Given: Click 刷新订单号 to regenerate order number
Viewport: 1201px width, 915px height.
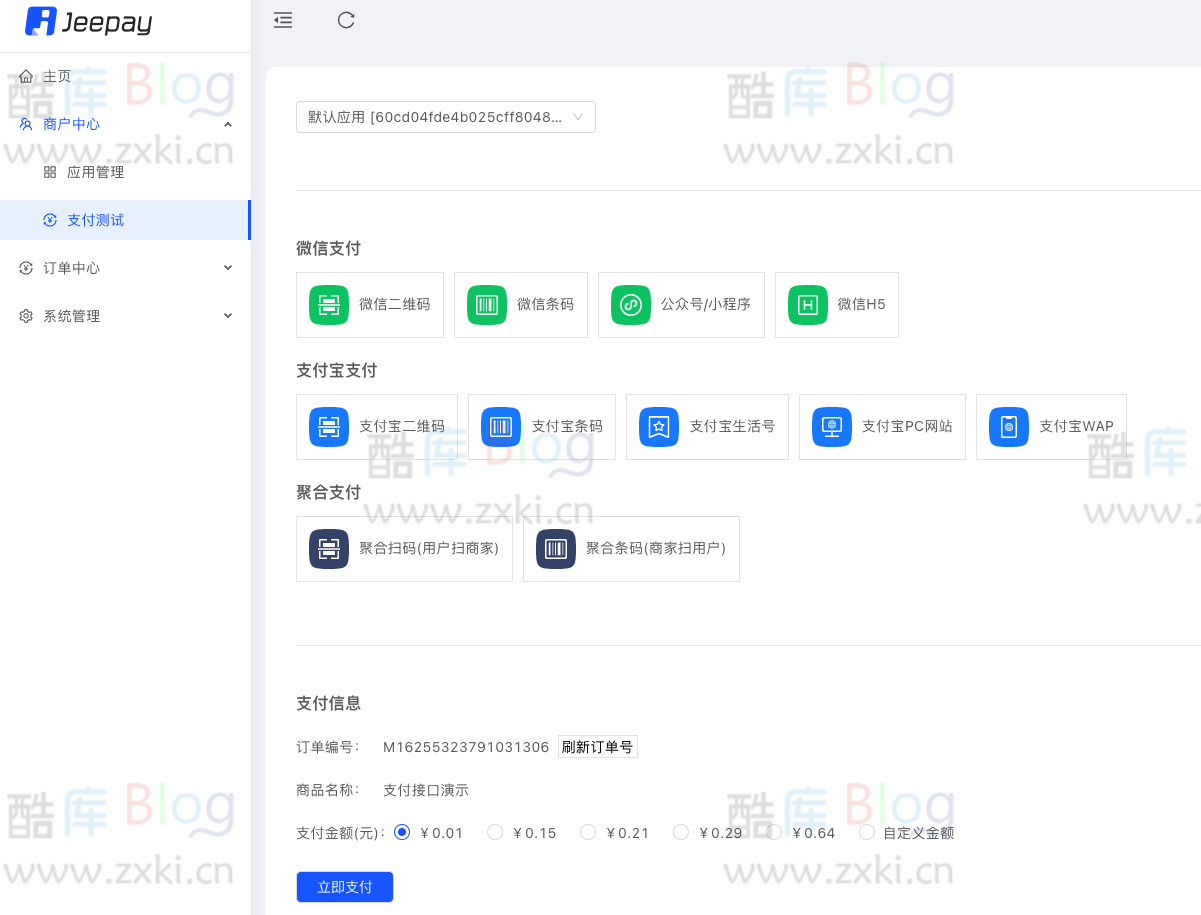Looking at the screenshot, I should (597, 746).
